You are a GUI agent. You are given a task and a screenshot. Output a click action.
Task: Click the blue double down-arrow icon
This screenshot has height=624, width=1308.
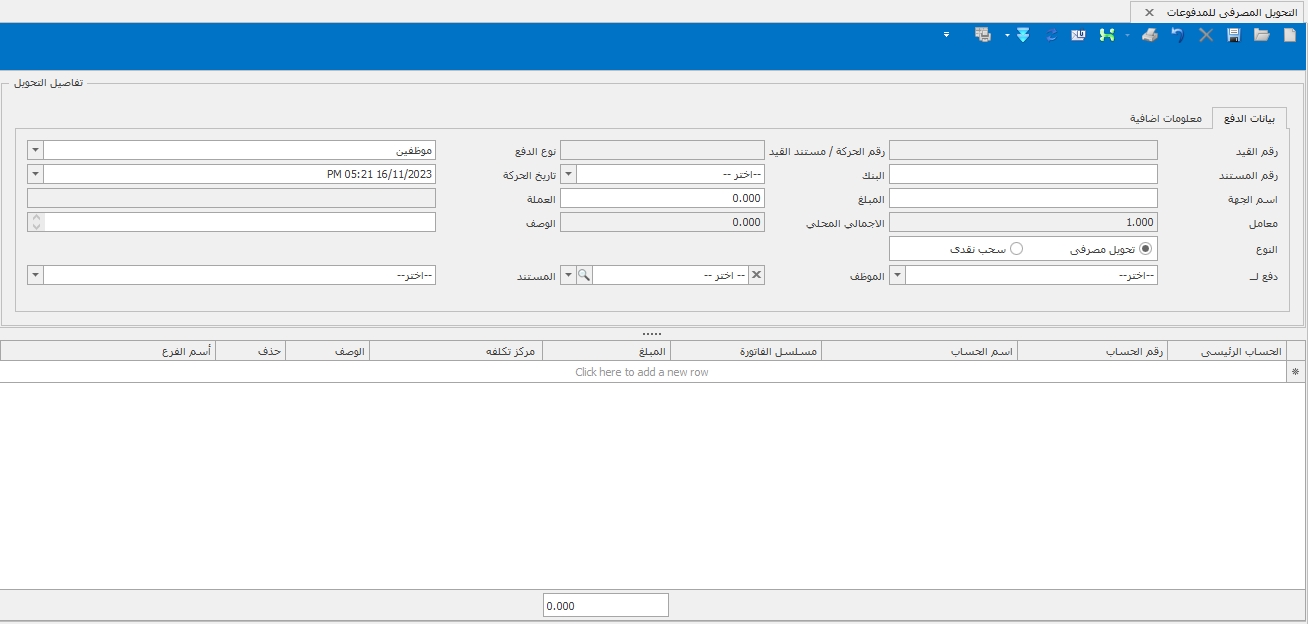(1023, 35)
